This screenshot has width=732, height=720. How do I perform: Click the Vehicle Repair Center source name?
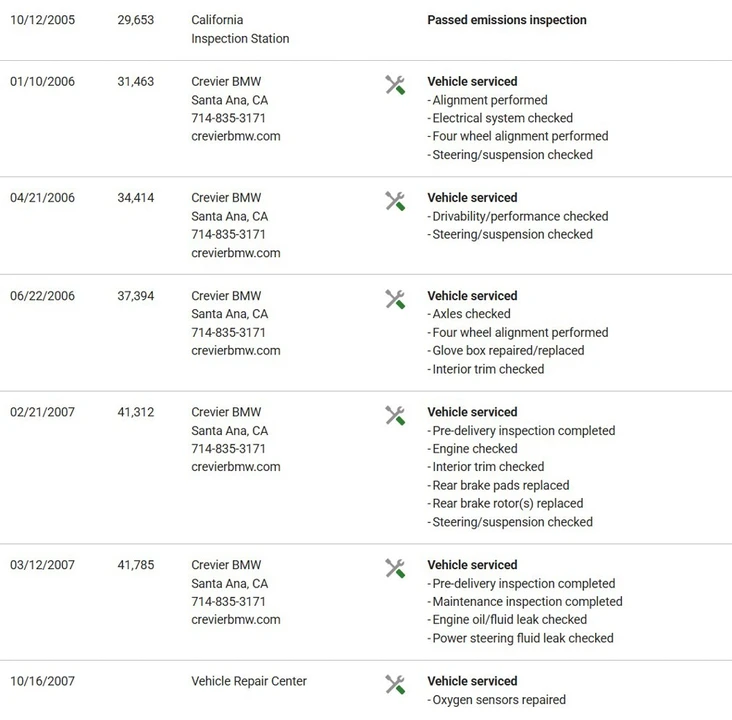[249, 681]
